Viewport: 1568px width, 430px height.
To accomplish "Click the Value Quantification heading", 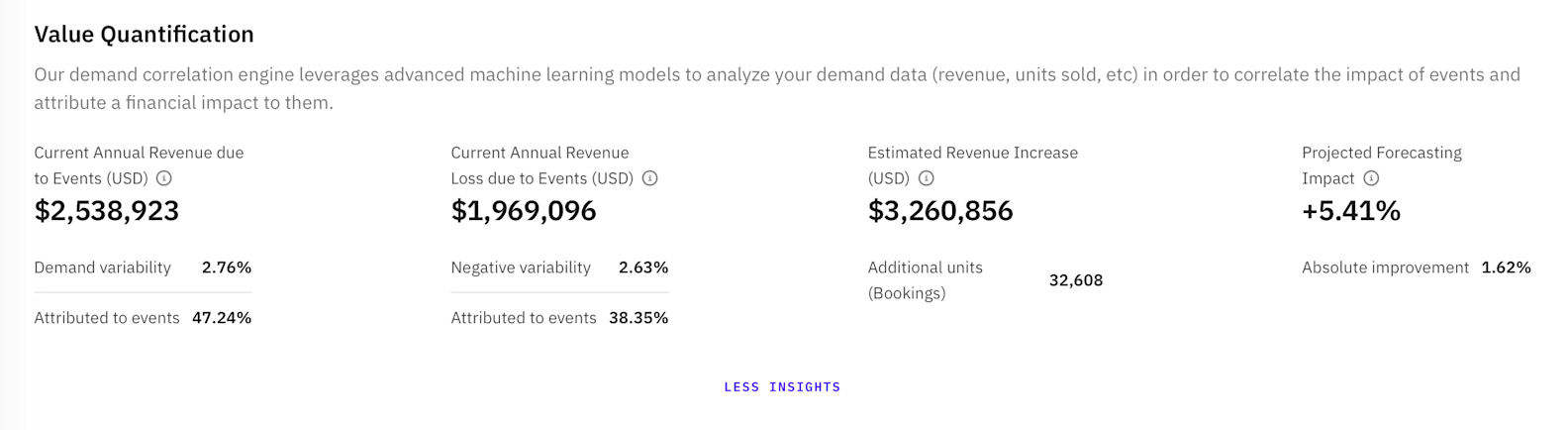I will pyautogui.click(x=144, y=35).
